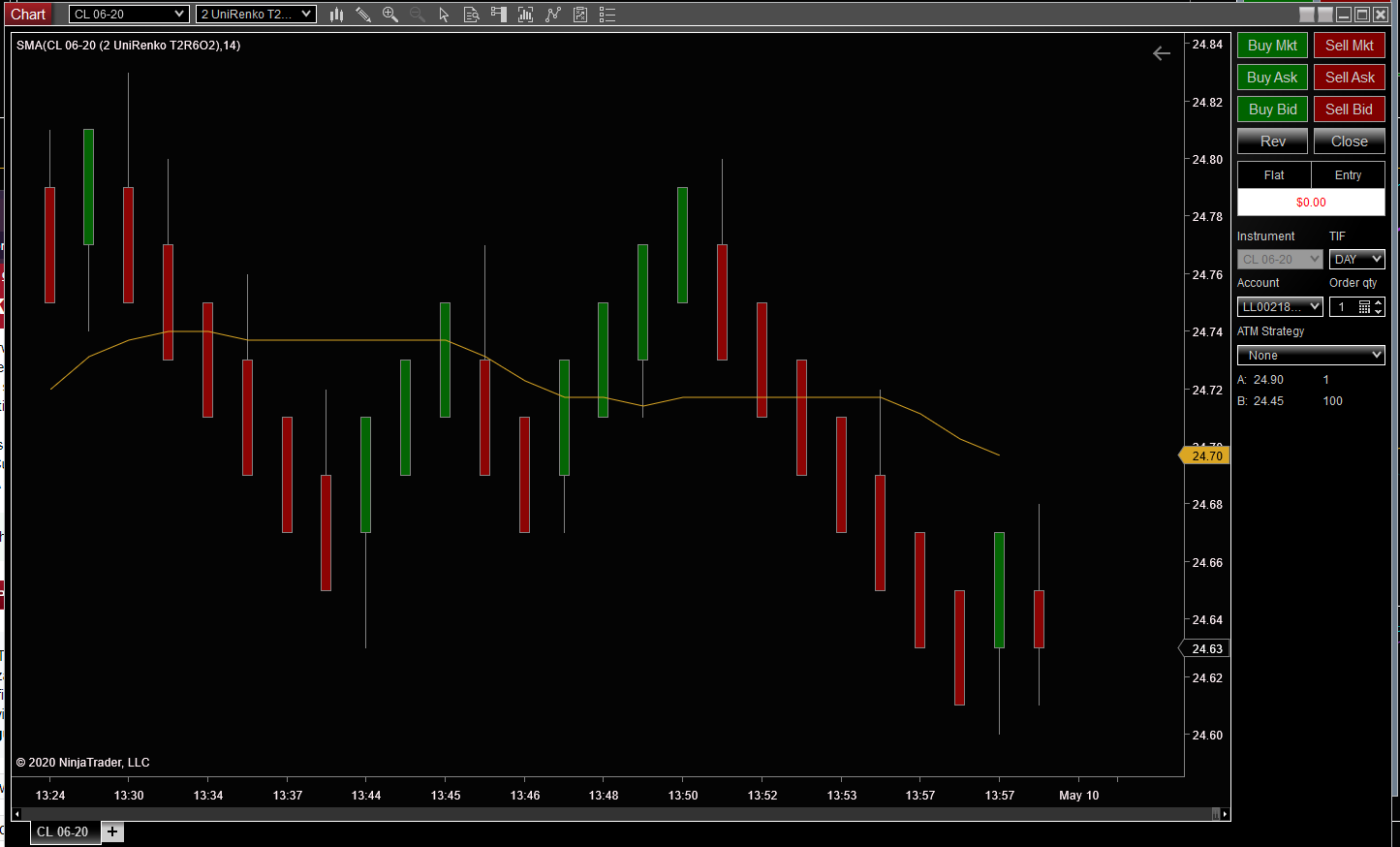Click the $0.00 PnL display
Viewport: 1400px width, 847px height.
pos(1311,203)
